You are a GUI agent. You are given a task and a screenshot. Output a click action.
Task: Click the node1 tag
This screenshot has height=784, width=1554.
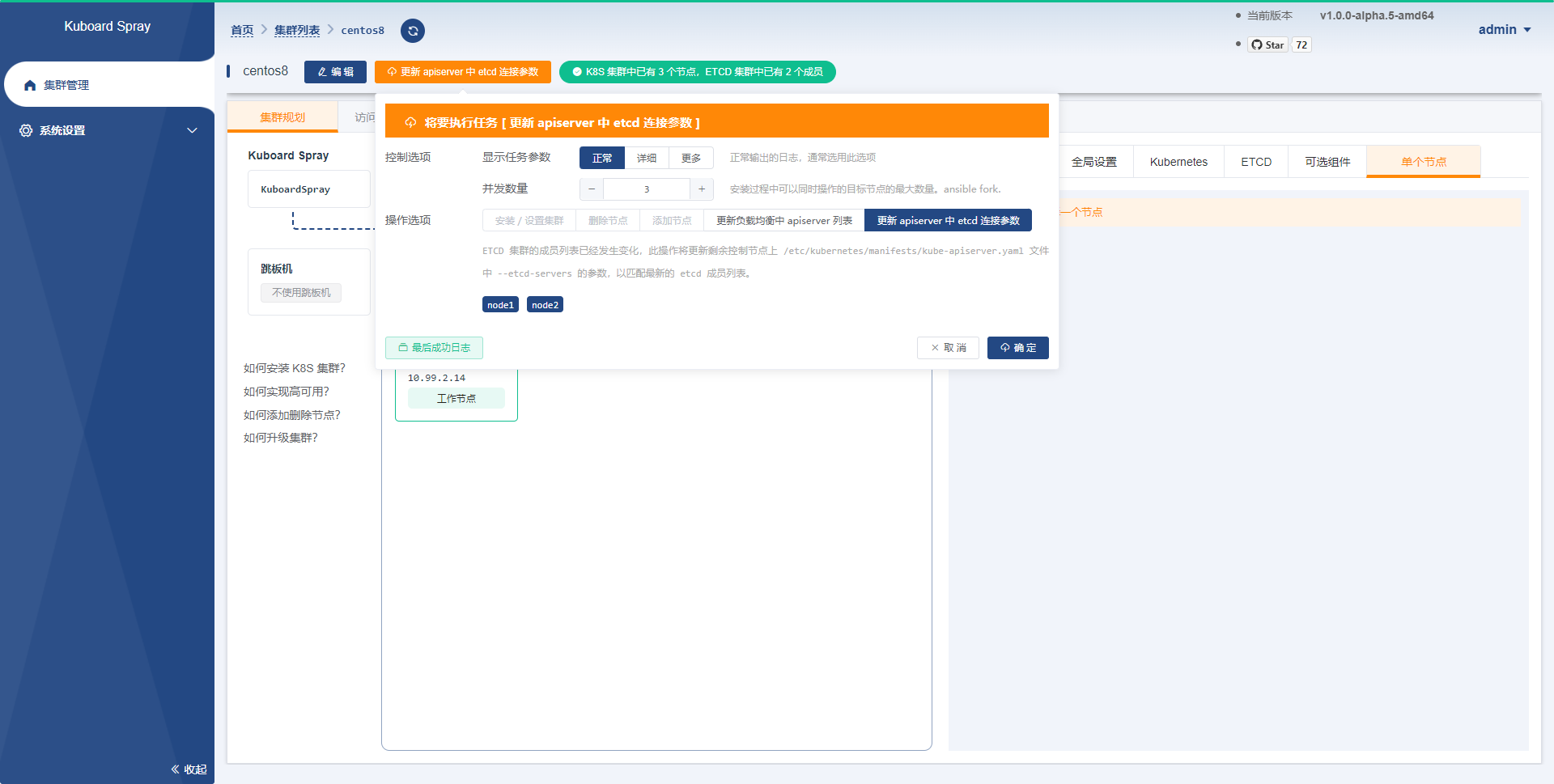pyautogui.click(x=500, y=304)
